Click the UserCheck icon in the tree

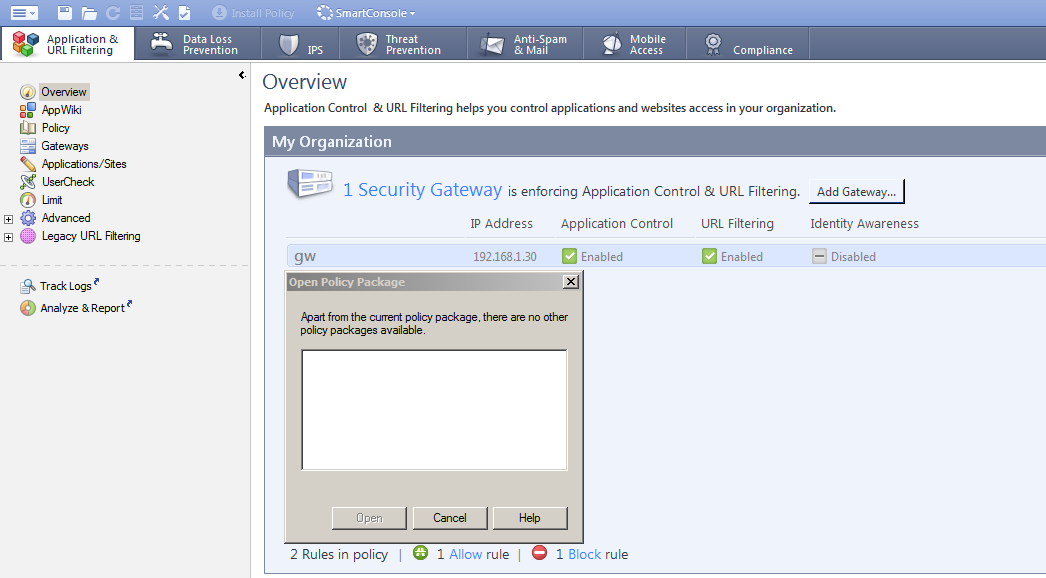(x=27, y=182)
